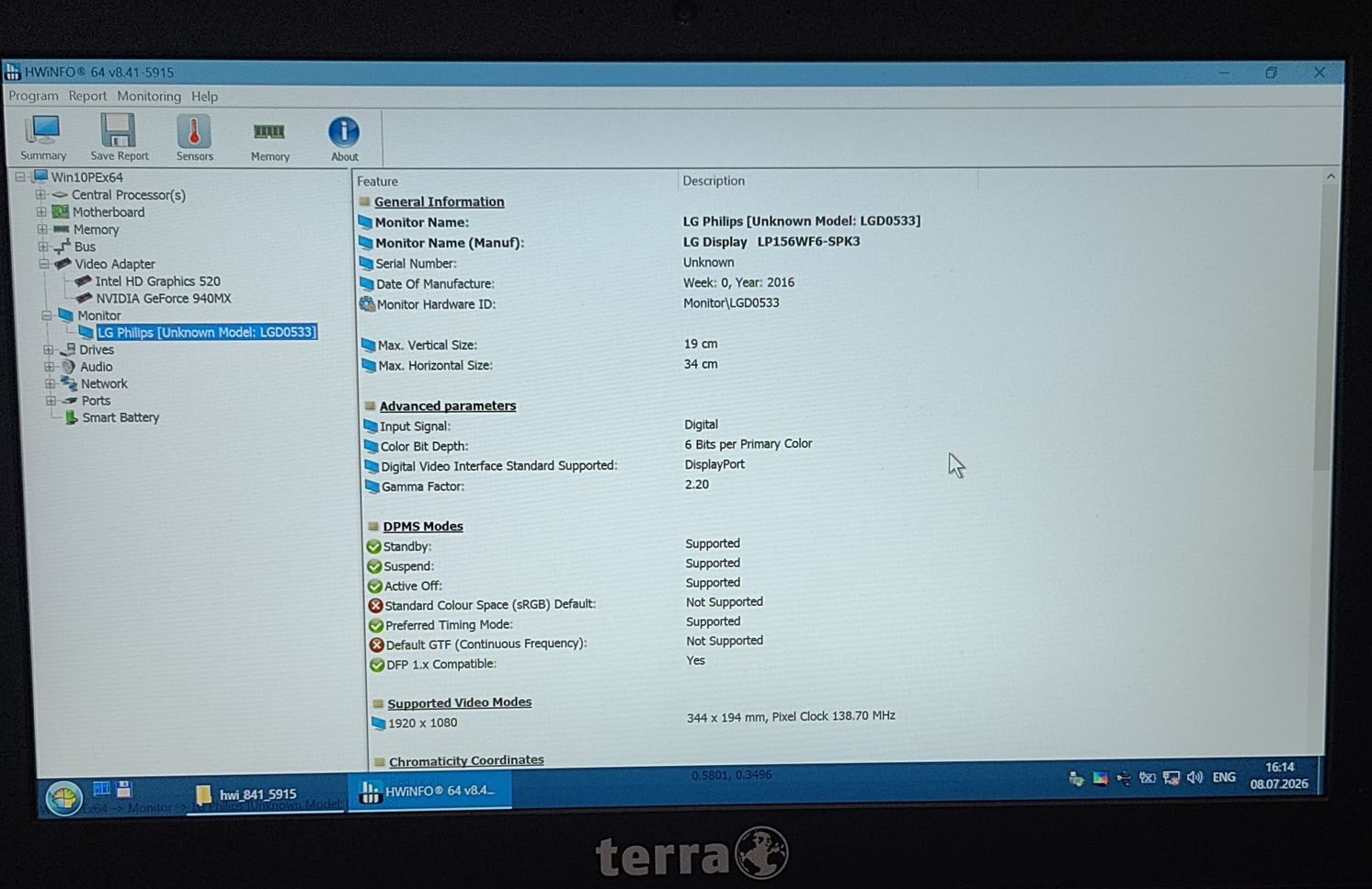Click the Chromaticity Coordinates heading
This screenshot has height=889, width=1372.
pyautogui.click(x=466, y=760)
